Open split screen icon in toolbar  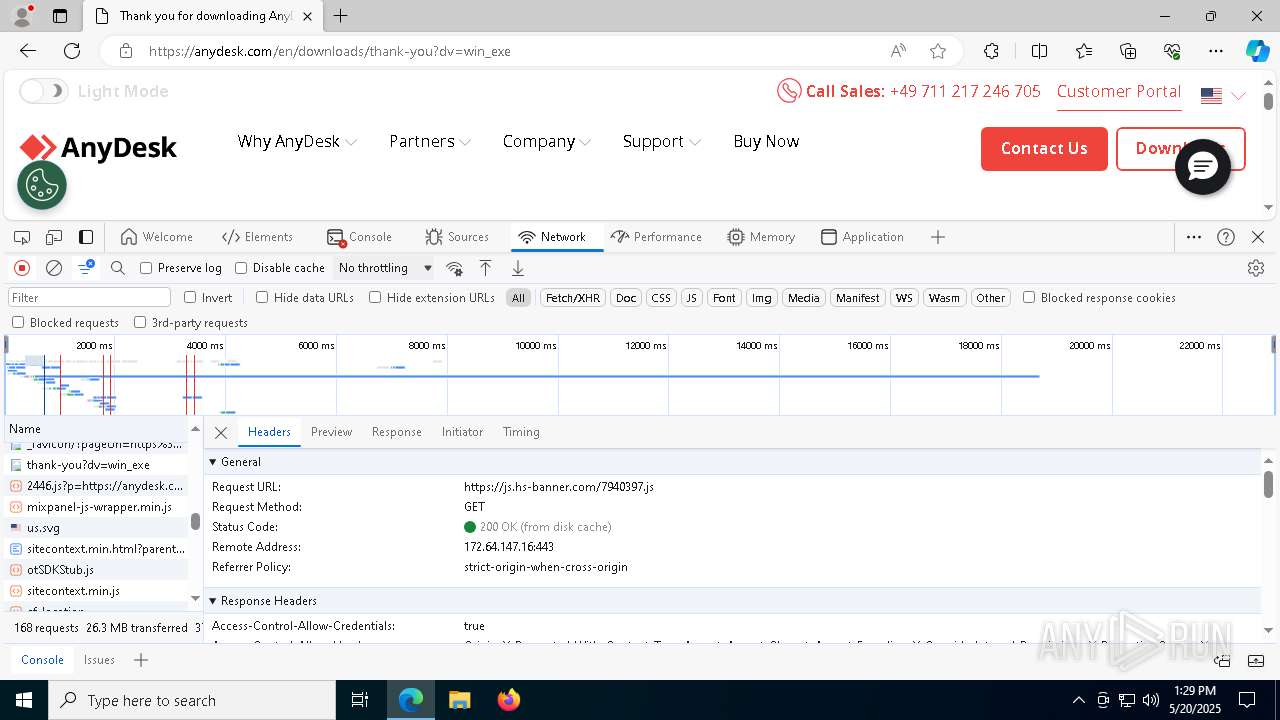1039,51
